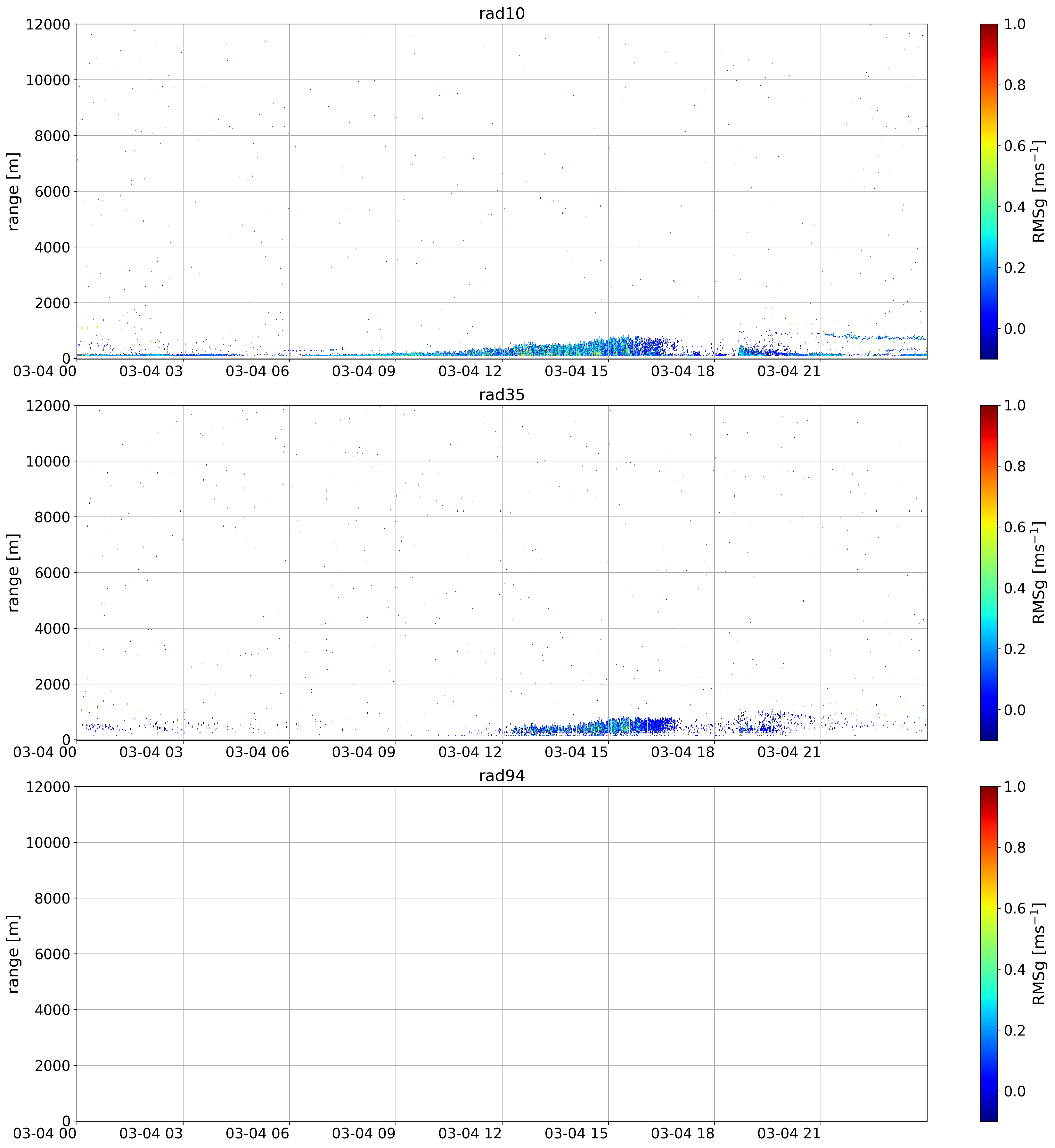Click the "03-04 00" tick under rad35

click(45, 753)
